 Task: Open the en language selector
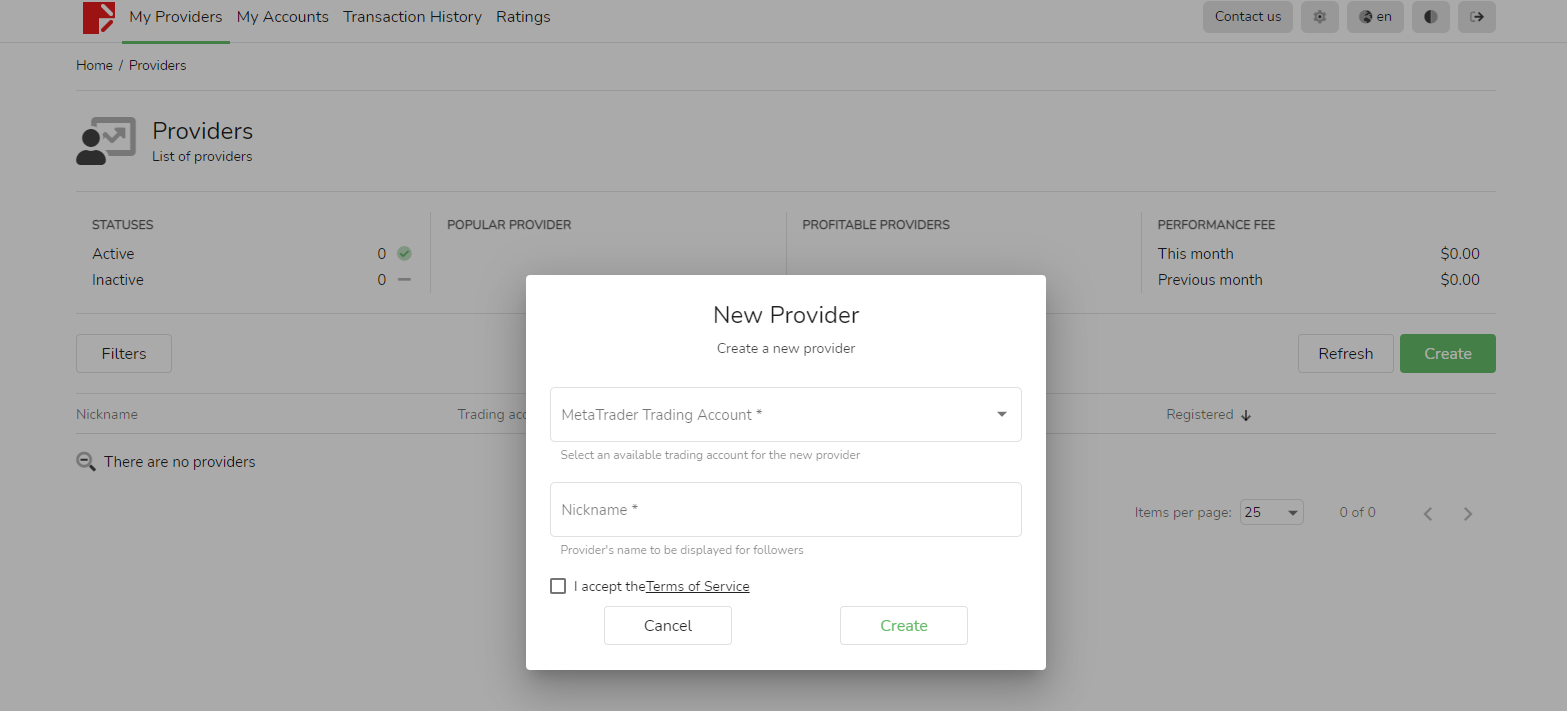tap(1375, 17)
